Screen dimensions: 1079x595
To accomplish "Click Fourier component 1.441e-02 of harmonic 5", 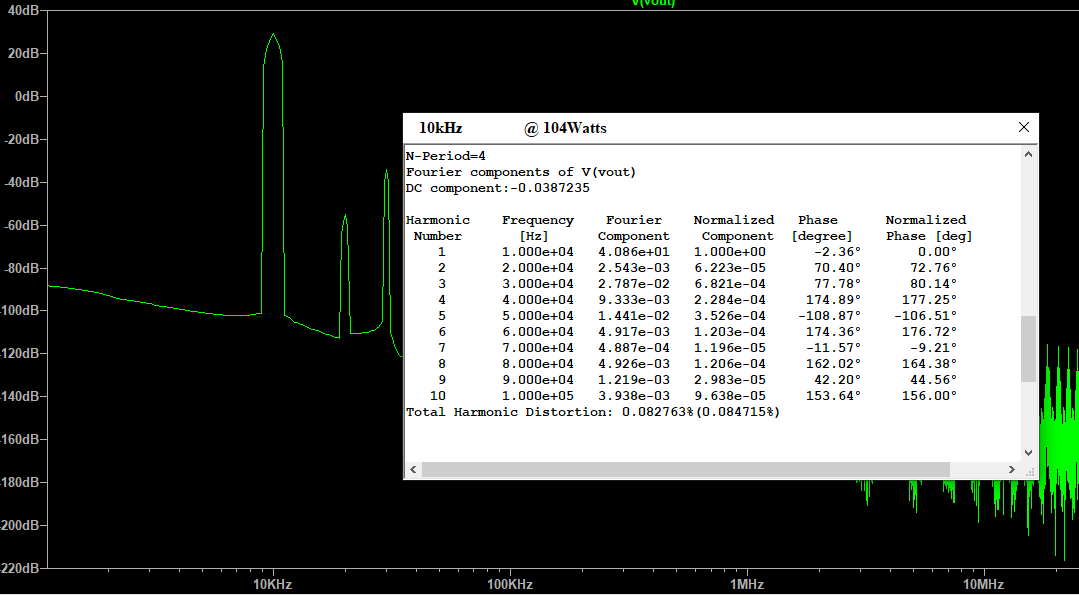I will (633, 316).
